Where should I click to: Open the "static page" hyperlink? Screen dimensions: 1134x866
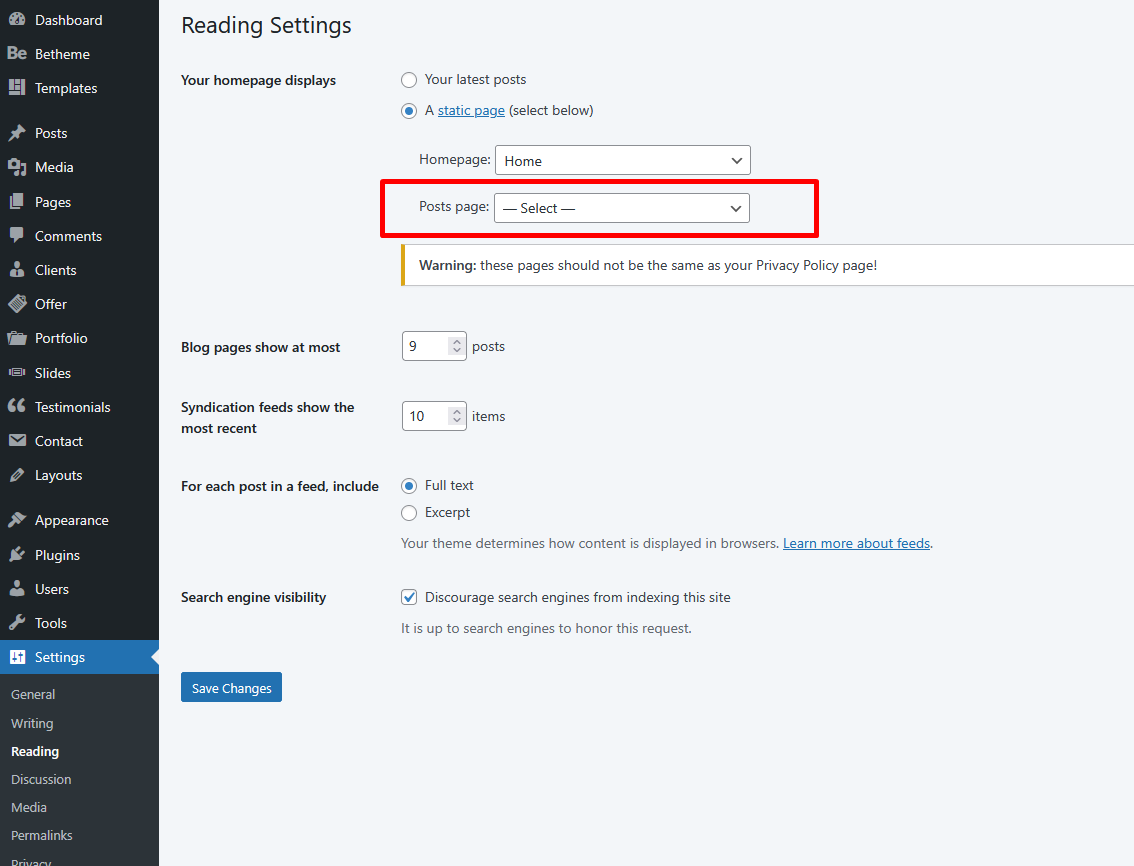[x=471, y=111]
